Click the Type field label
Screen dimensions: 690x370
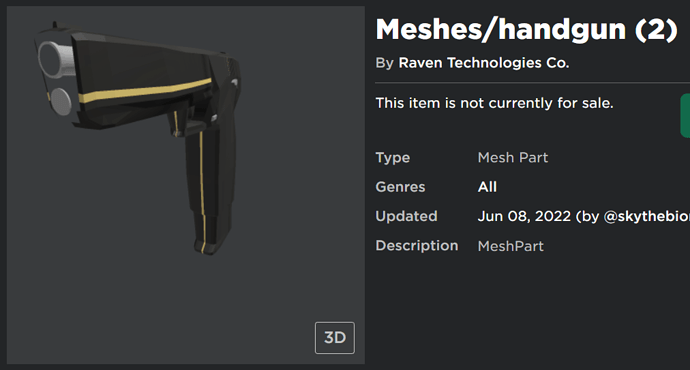pyautogui.click(x=393, y=158)
